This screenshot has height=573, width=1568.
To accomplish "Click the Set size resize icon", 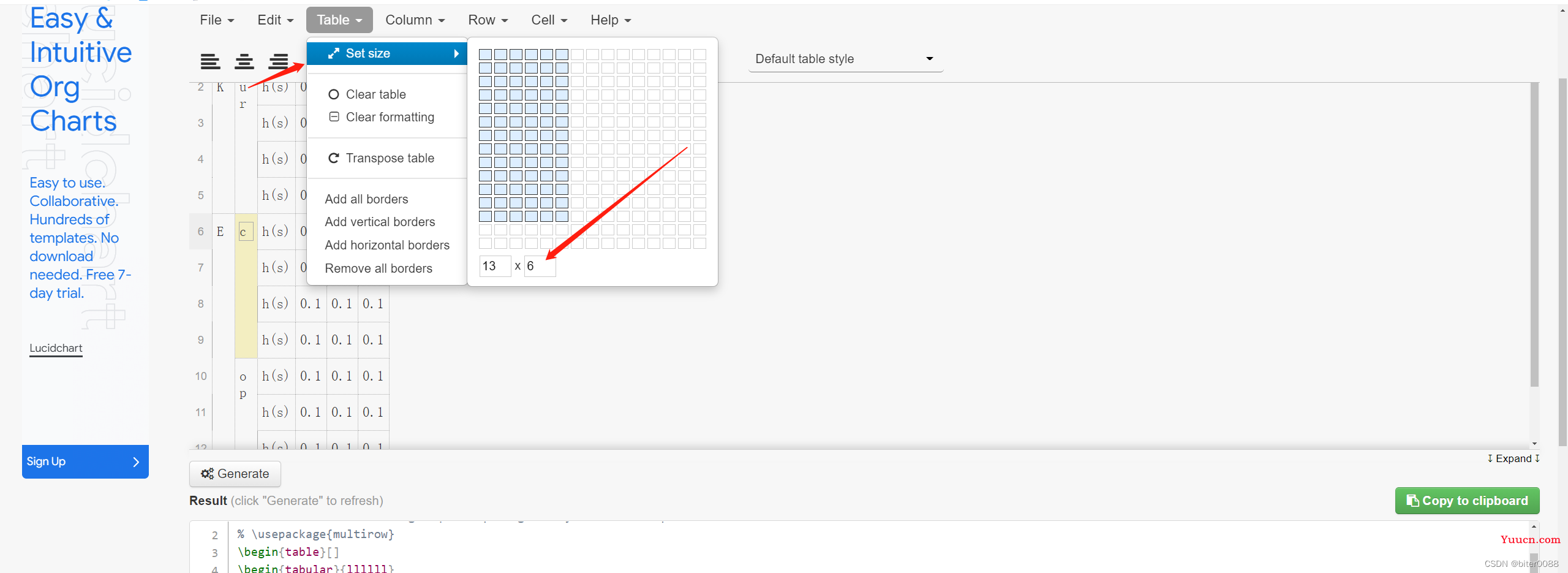I will coord(334,53).
